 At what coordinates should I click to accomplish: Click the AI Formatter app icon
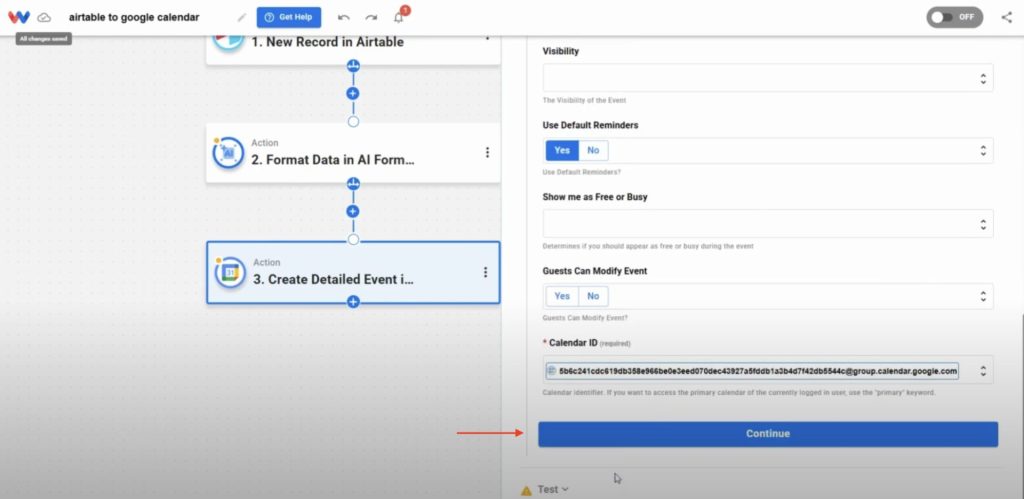point(228,152)
